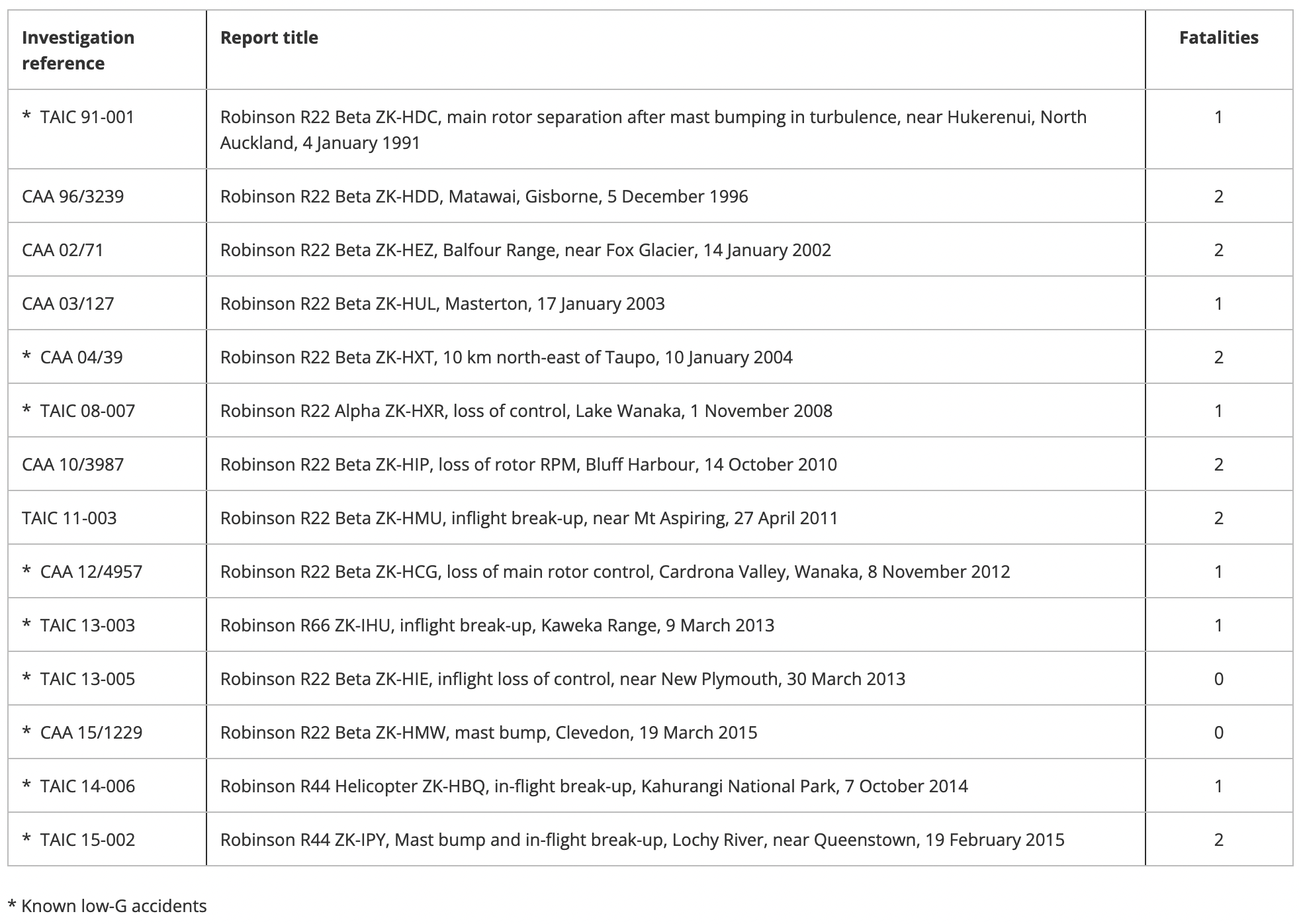
Task: Click the CAA 96/3239 reference cell
Action: 73,197
